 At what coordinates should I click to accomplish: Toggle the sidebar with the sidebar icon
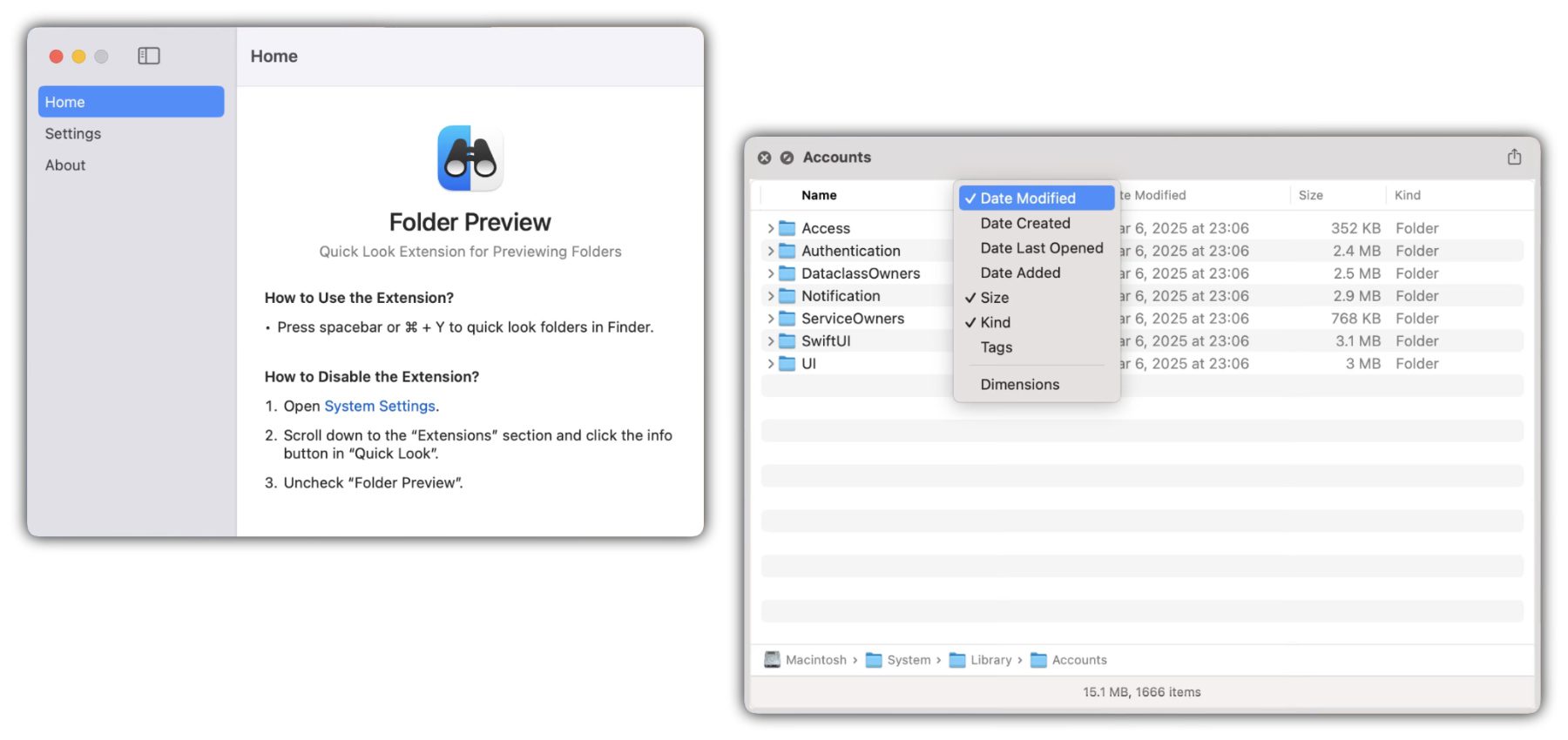(x=149, y=56)
